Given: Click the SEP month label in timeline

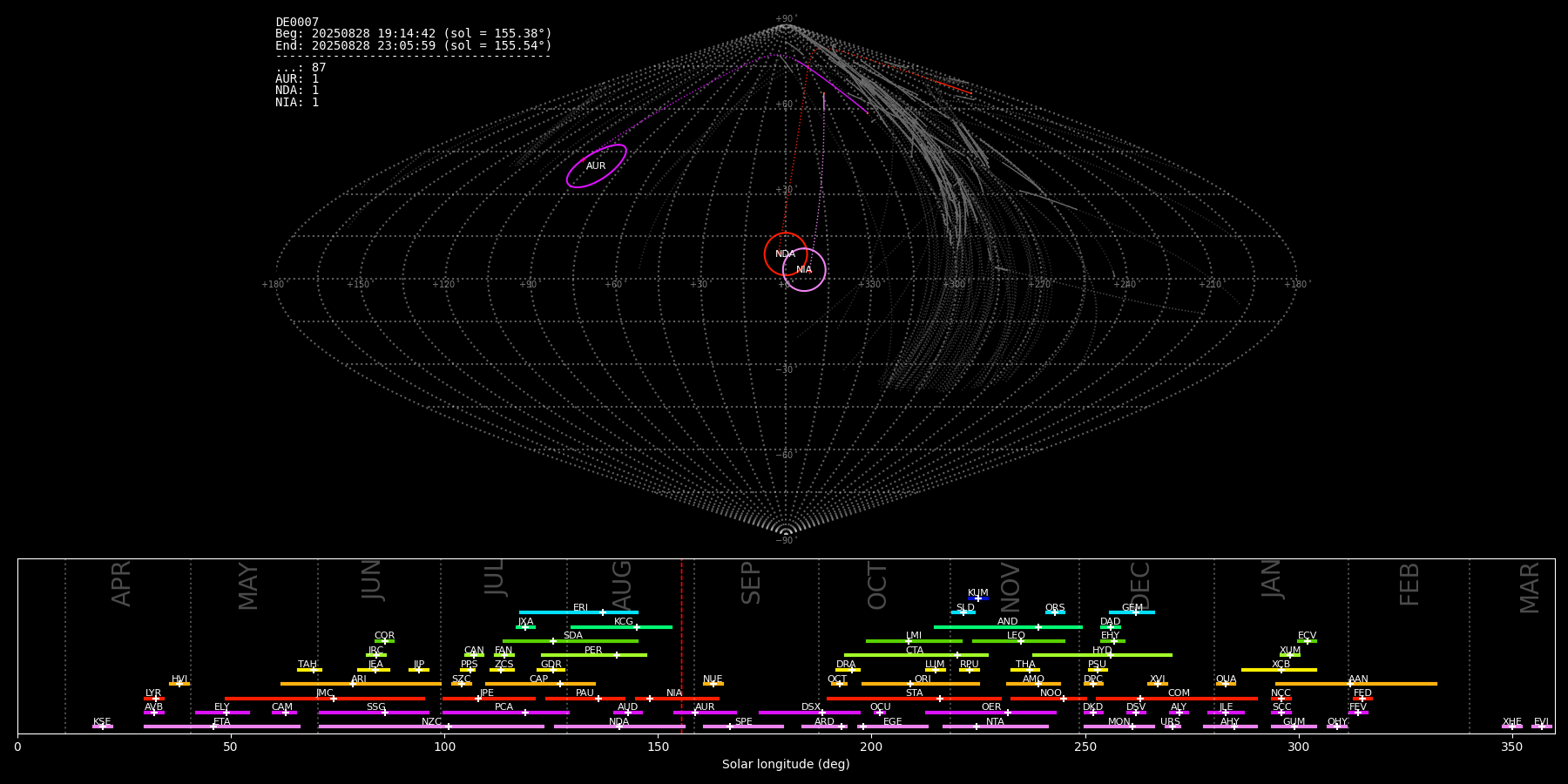Looking at the screenshot, I should point(751,583).
